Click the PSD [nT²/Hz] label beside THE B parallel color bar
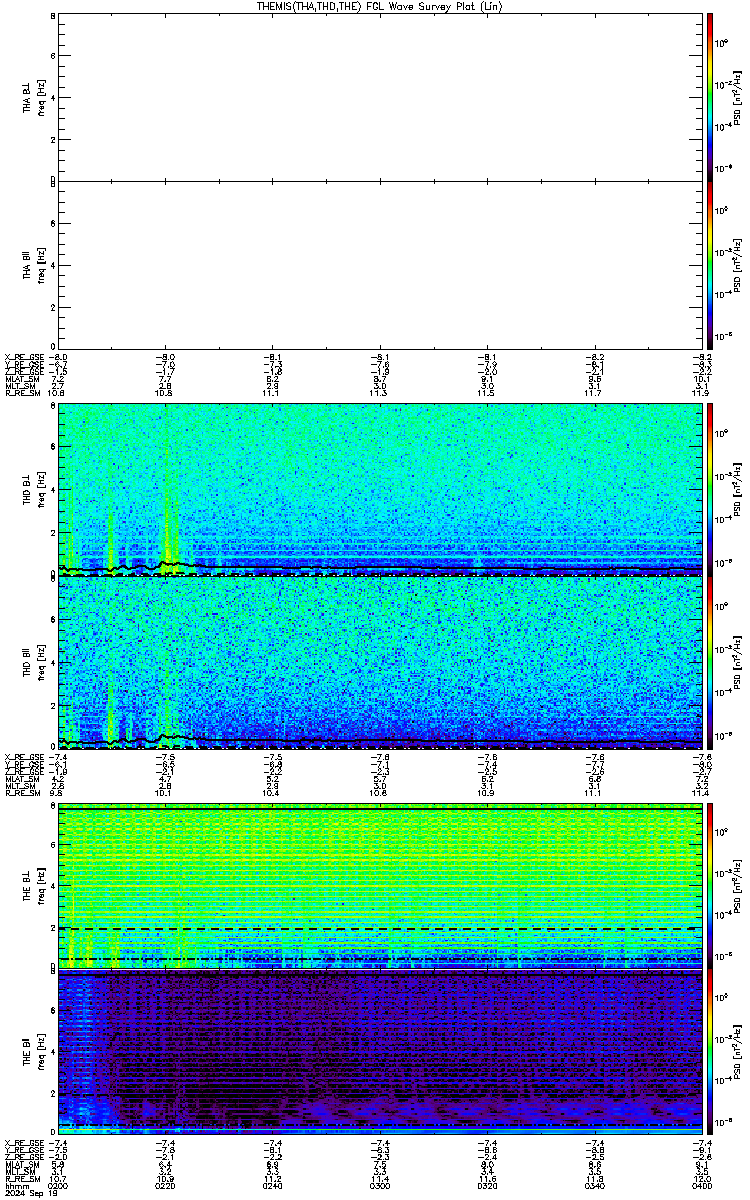 (737, 1053)
